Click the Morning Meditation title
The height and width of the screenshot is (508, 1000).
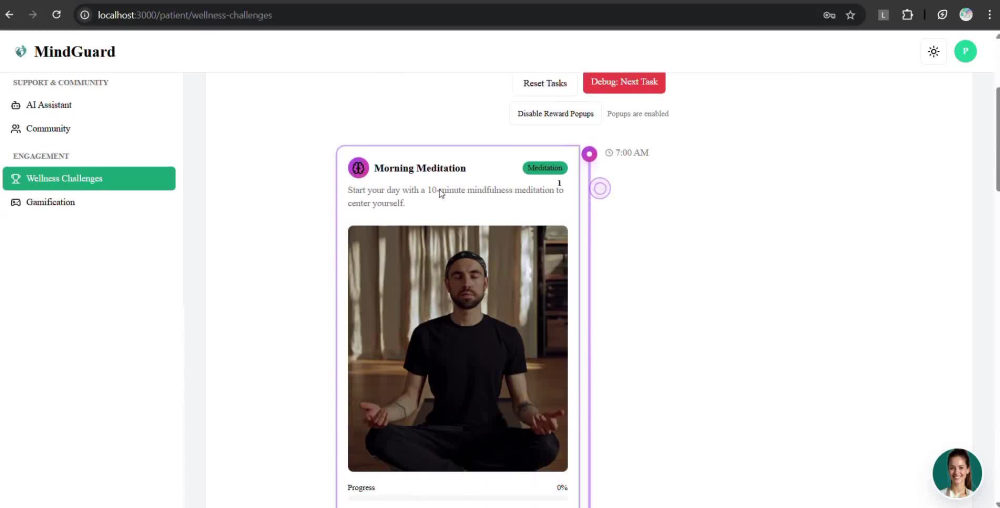(x=420, y=168)
